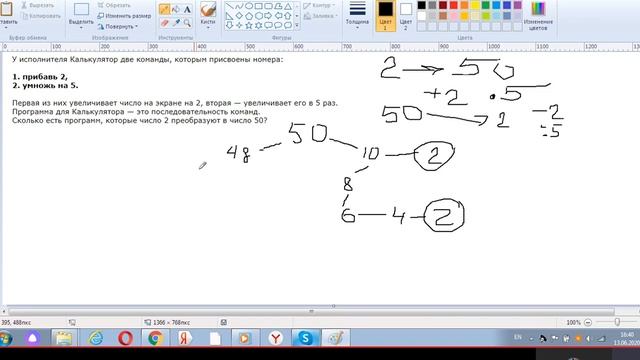640x360 pixels.
Task: Select the Eraser tool
Action: coord(164,22)
